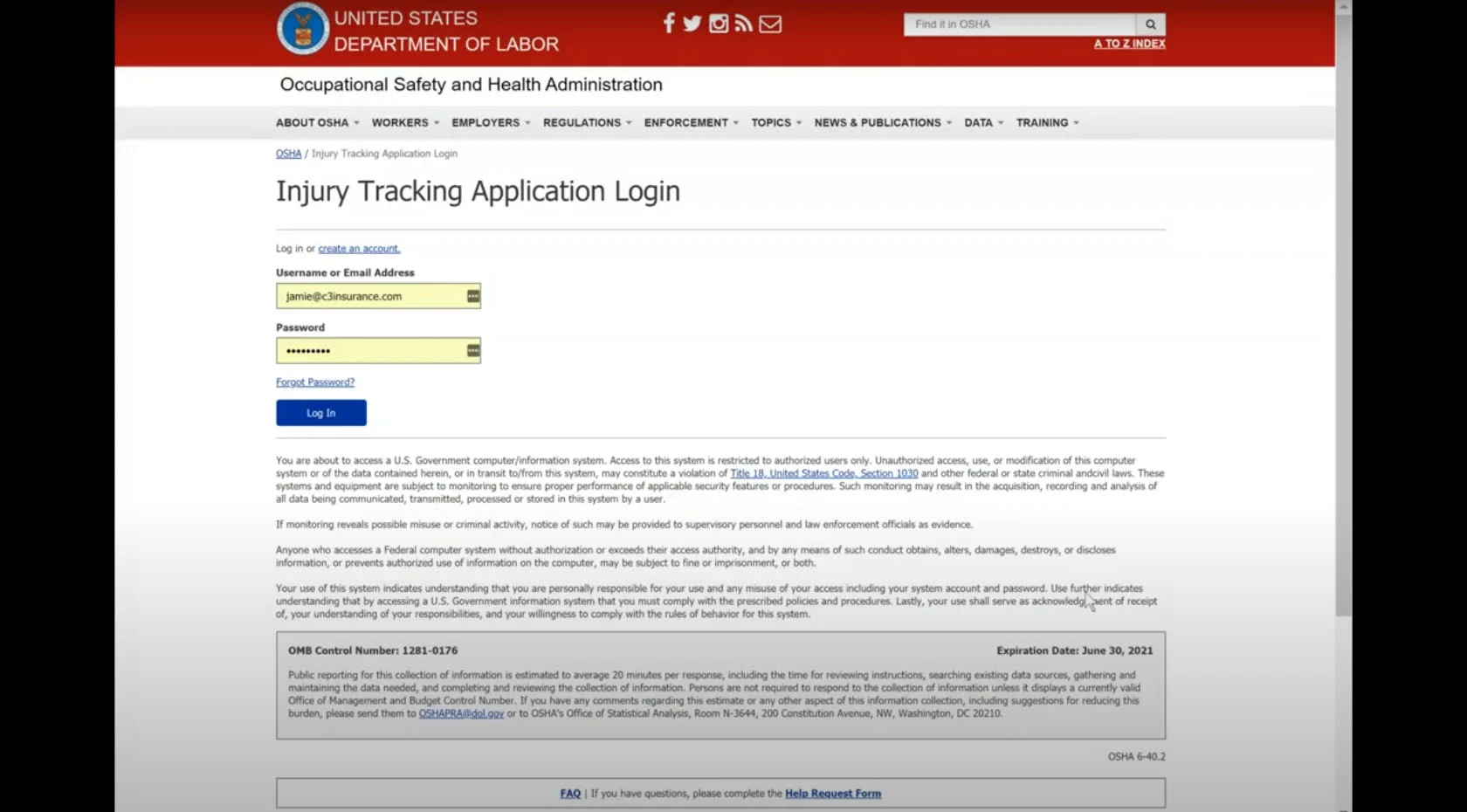The height and width of the screenshot is (812, 1467).
Task: Open the Employers dropdown menu
Action: [x=491, y=123]
